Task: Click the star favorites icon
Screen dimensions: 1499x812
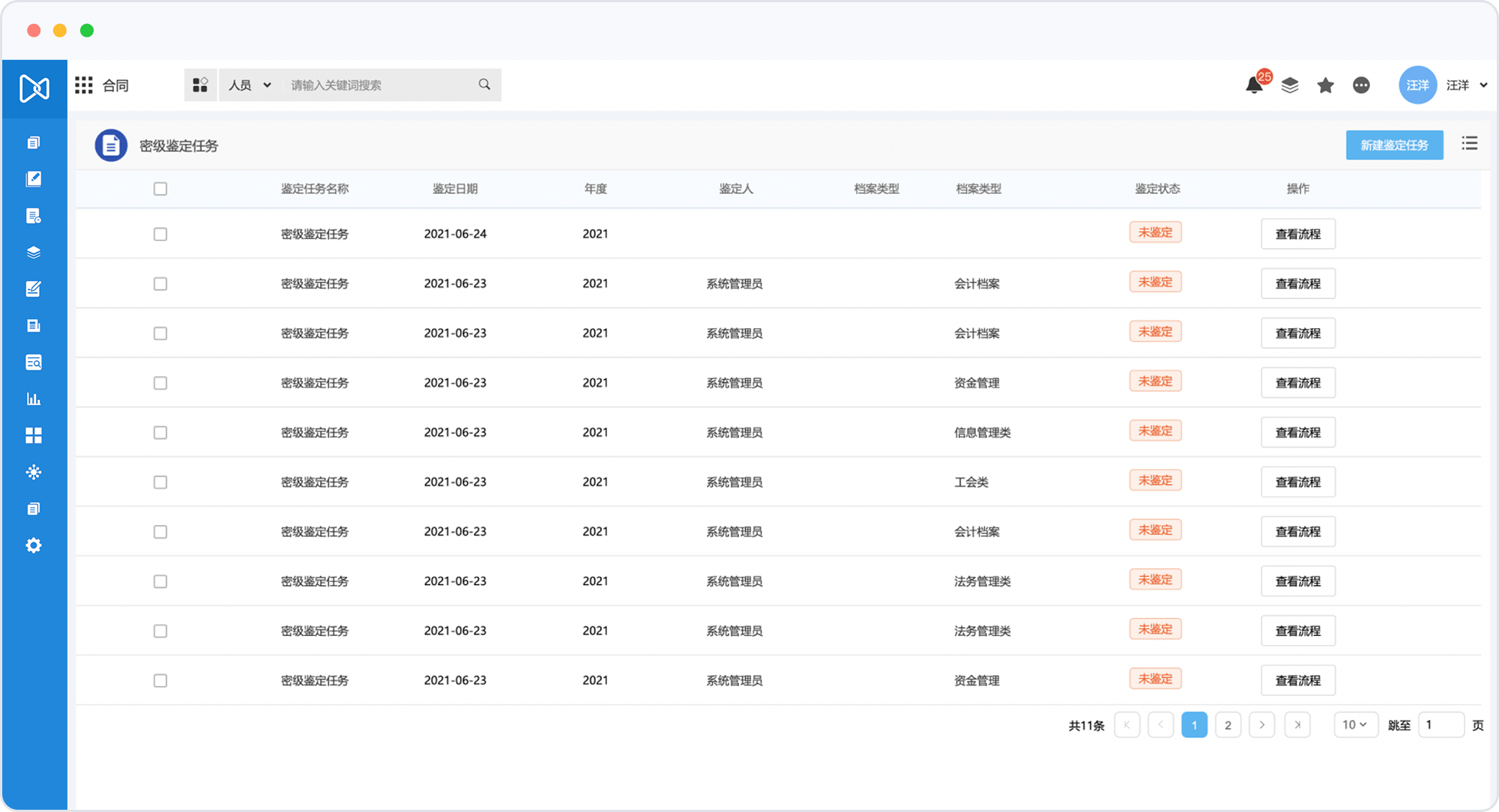Action: click(x=1325, y=85)
